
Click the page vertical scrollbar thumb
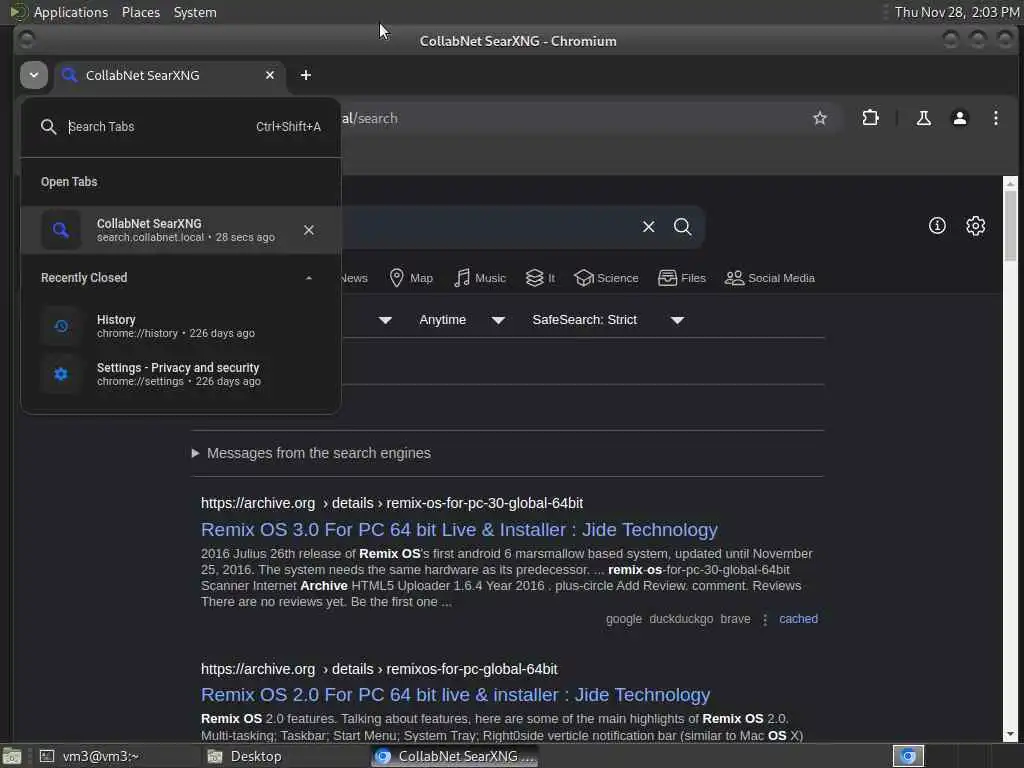(x=1010, y=225)
